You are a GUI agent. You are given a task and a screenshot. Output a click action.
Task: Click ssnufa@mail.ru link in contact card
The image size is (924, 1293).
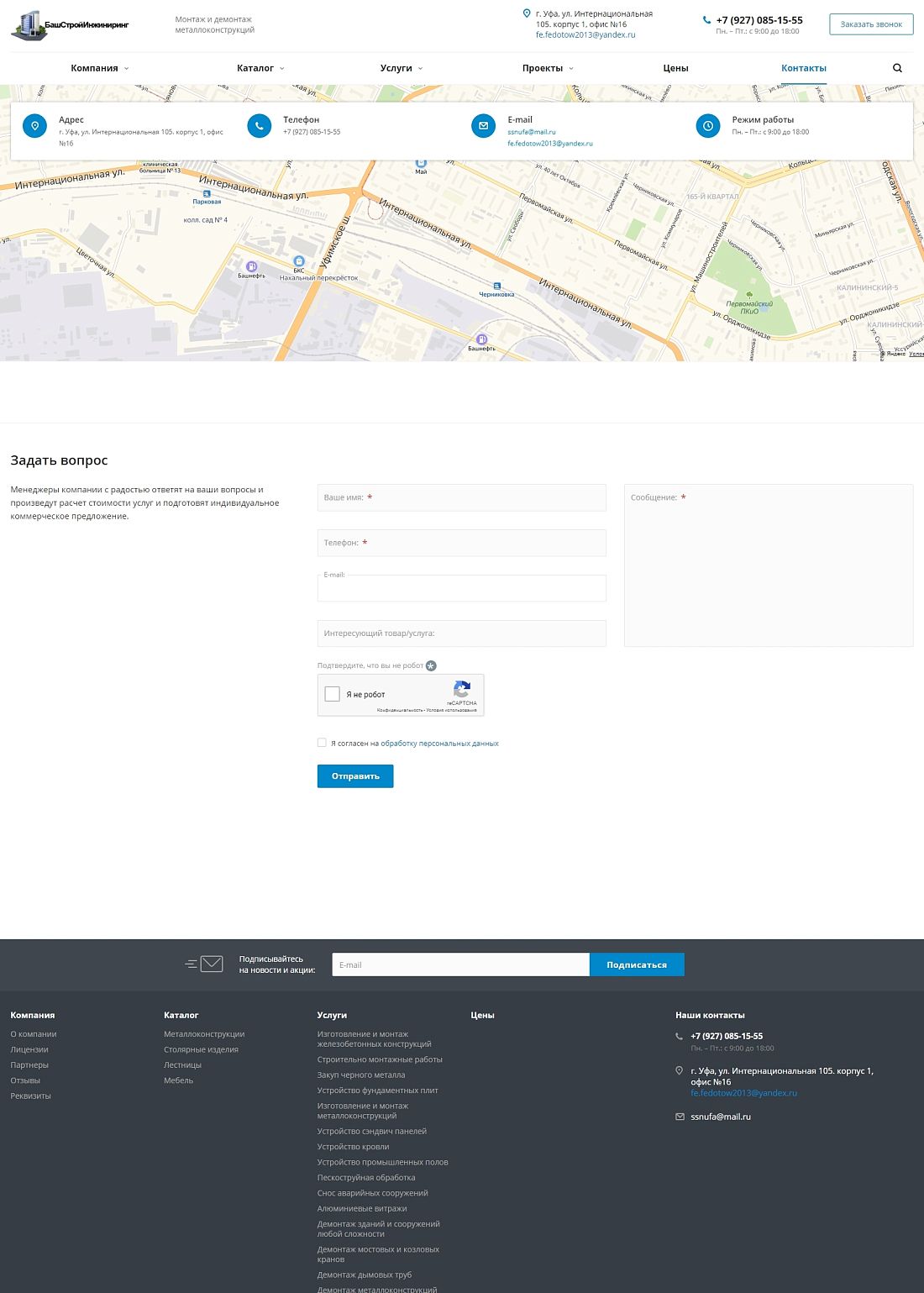coord(532,132)
